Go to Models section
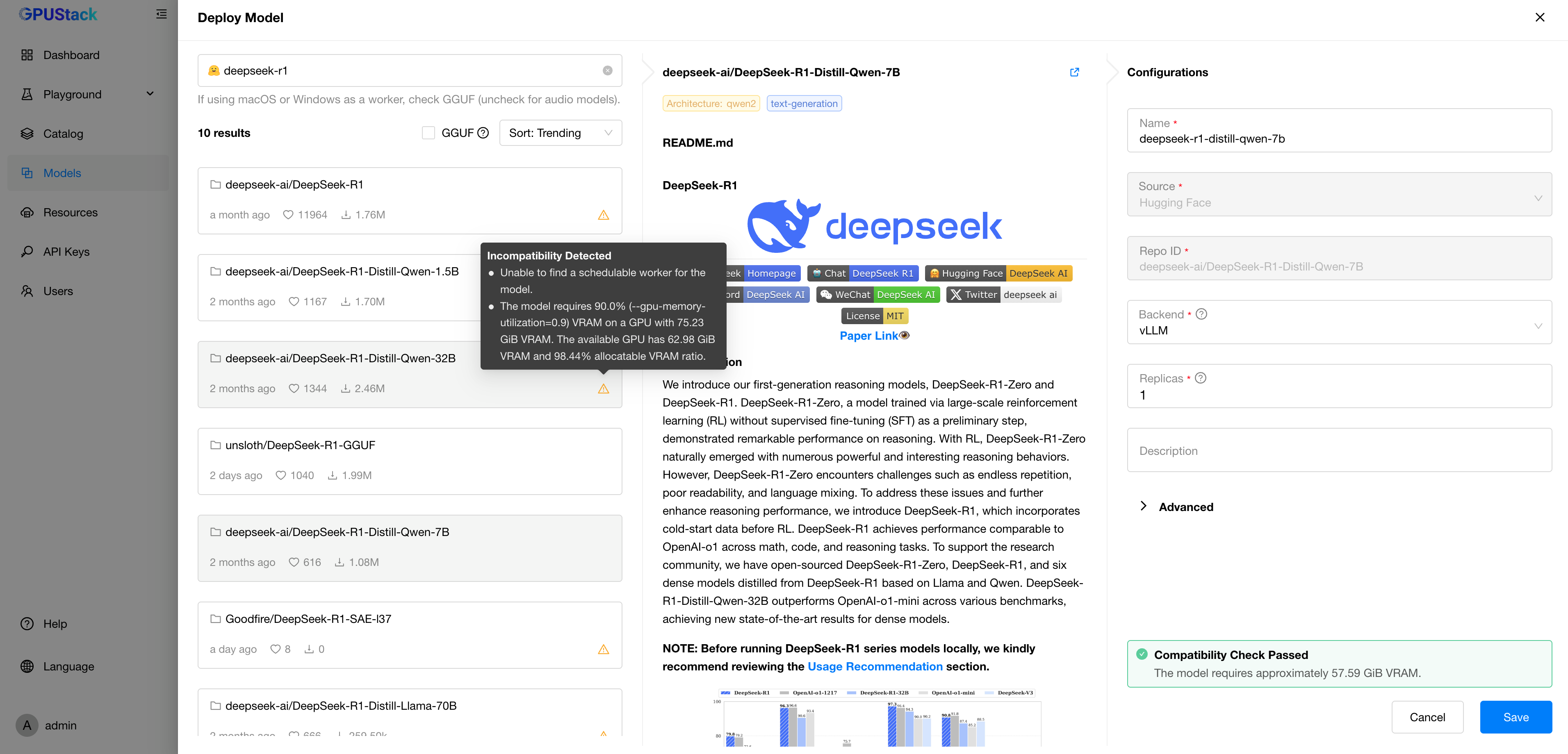 tap(88, 173)
